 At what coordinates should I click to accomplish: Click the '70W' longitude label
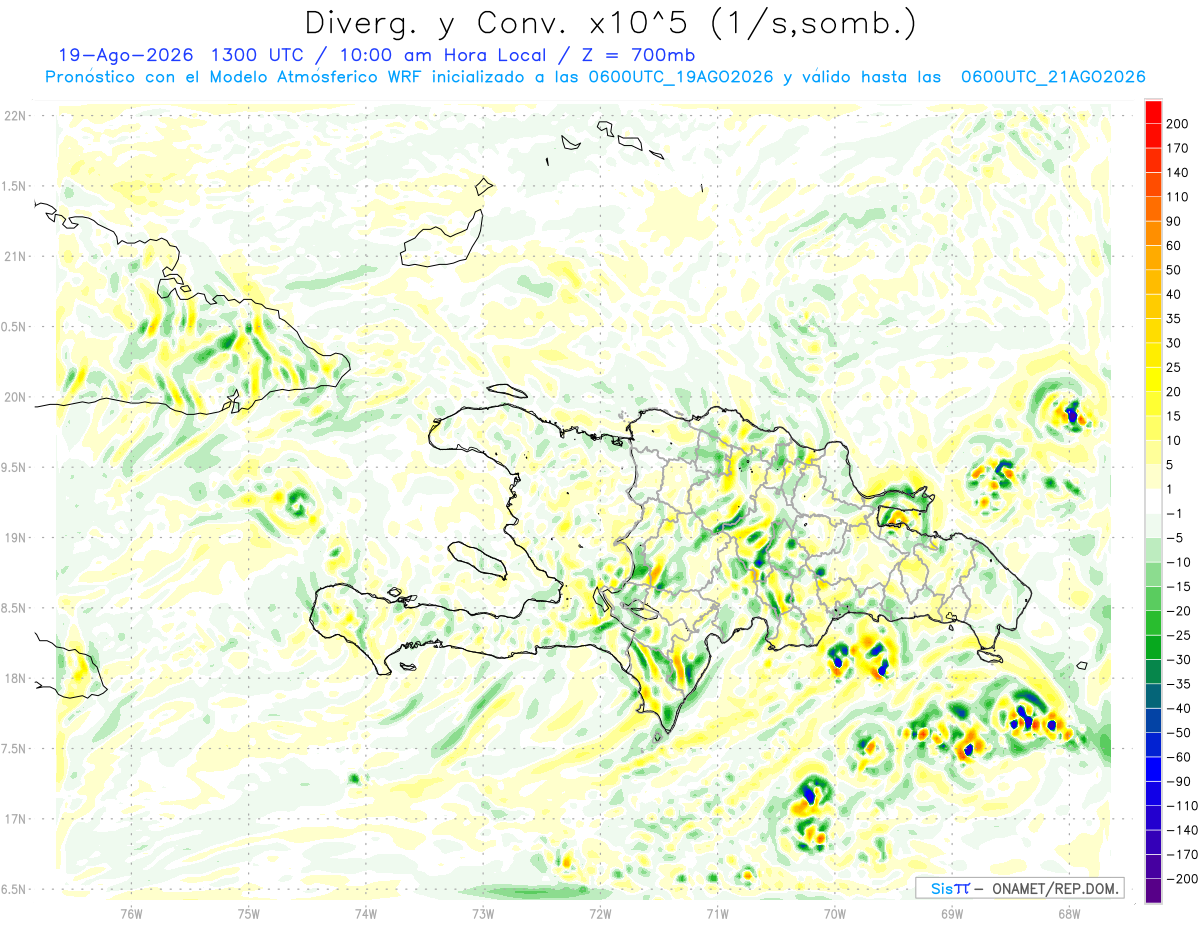click(x=834, y=912)
